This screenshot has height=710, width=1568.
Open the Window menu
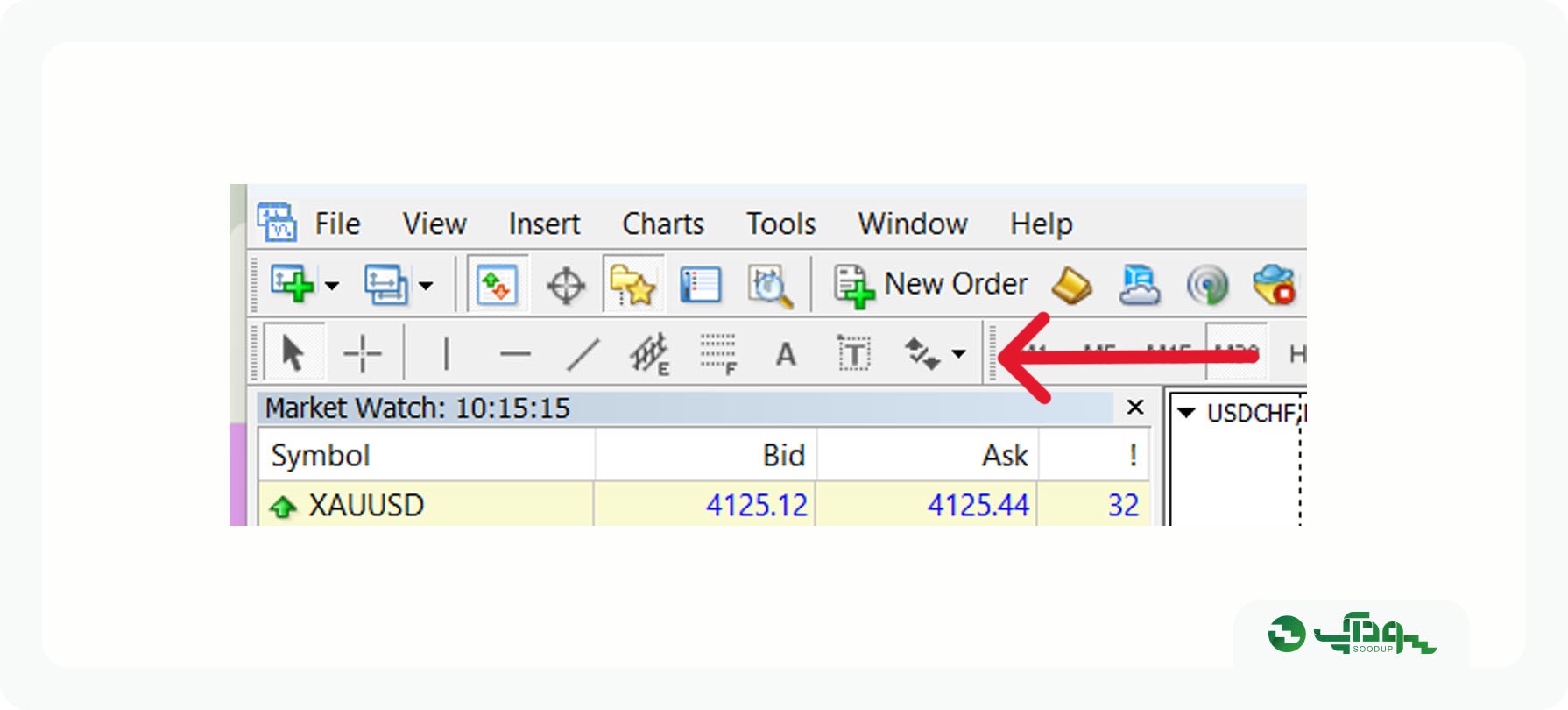tap(913, 224)
